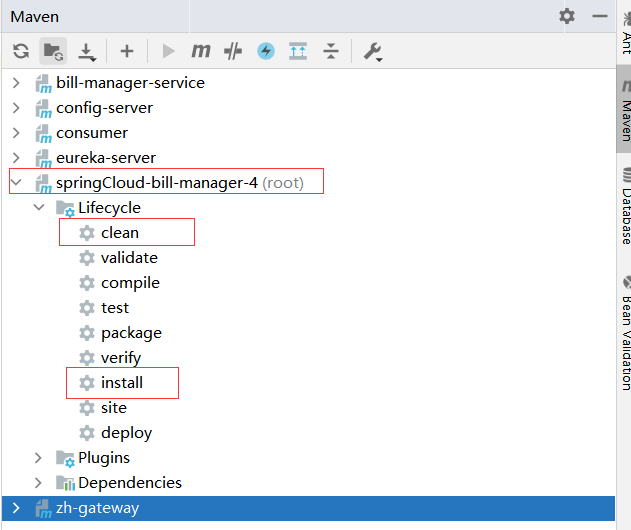Select compile lifecycle goal
The image size is (631, 530).
coord(130,283)
